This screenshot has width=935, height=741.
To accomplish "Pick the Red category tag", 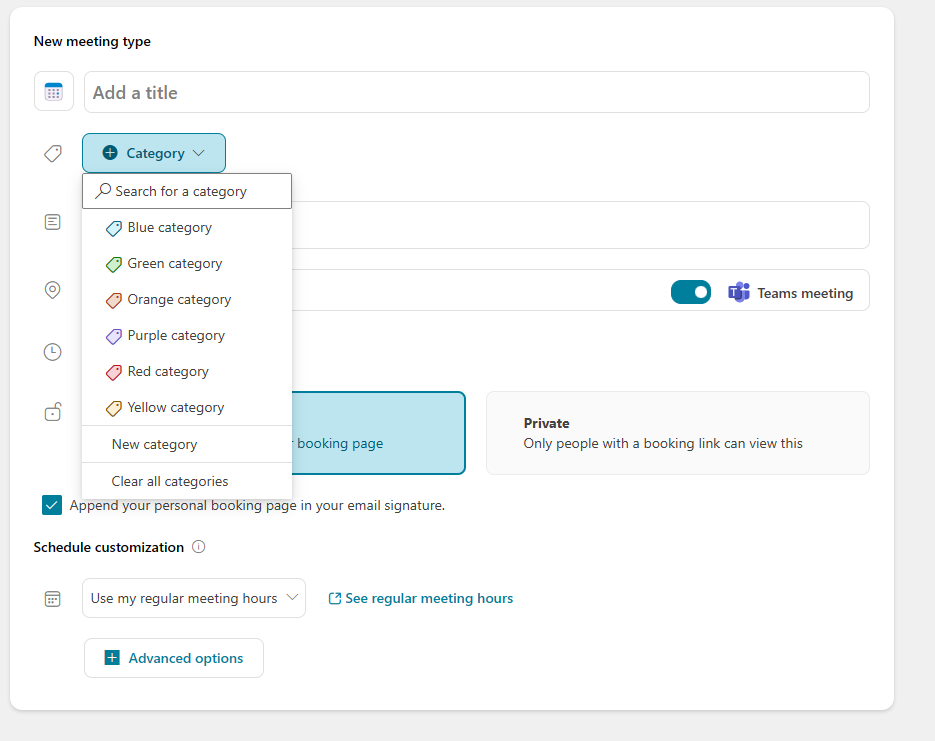I will pos(168,372).
